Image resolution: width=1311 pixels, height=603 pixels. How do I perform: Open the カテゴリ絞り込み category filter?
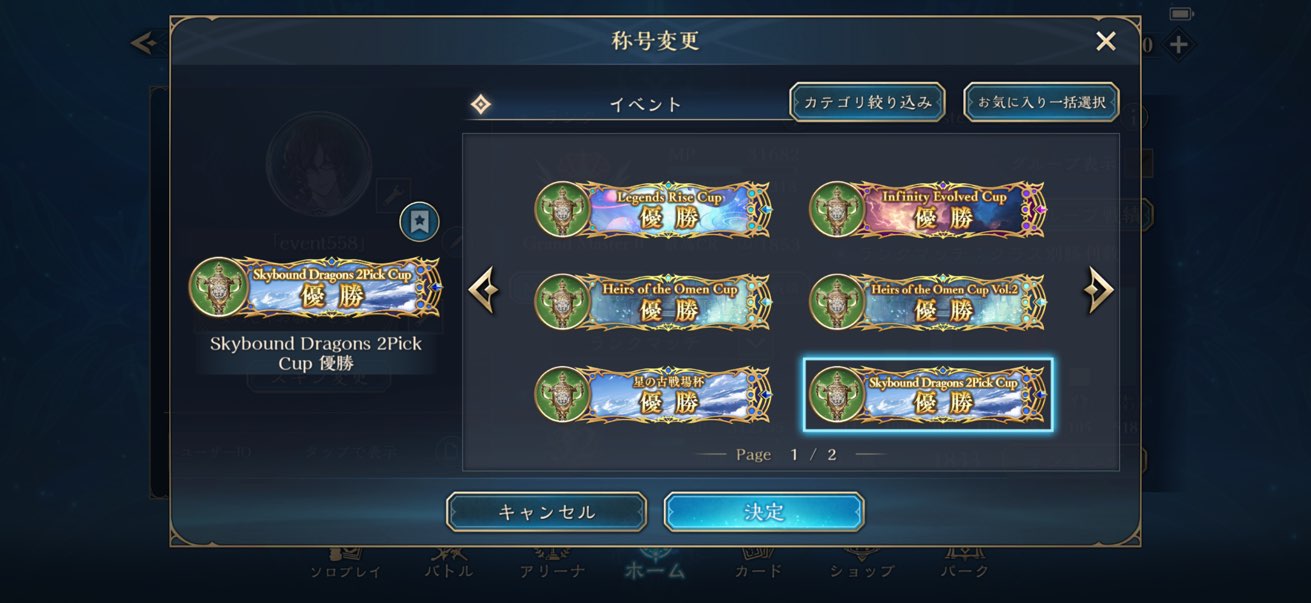point(867,102)
